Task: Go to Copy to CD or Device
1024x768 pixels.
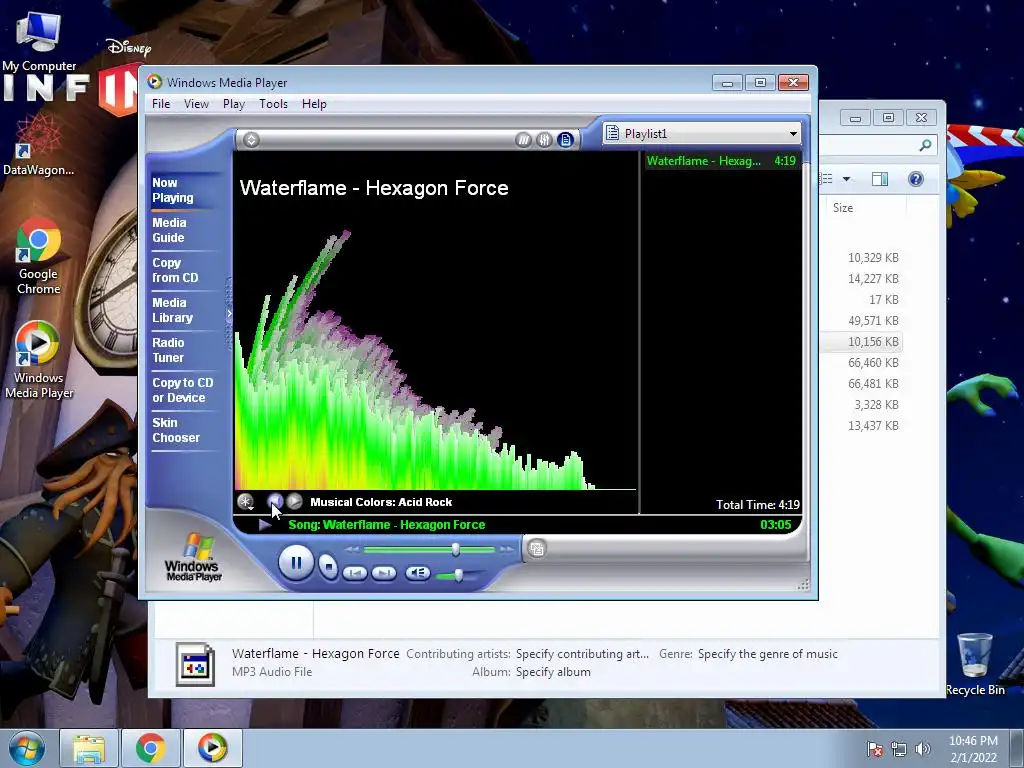Action: coord(185,390)
